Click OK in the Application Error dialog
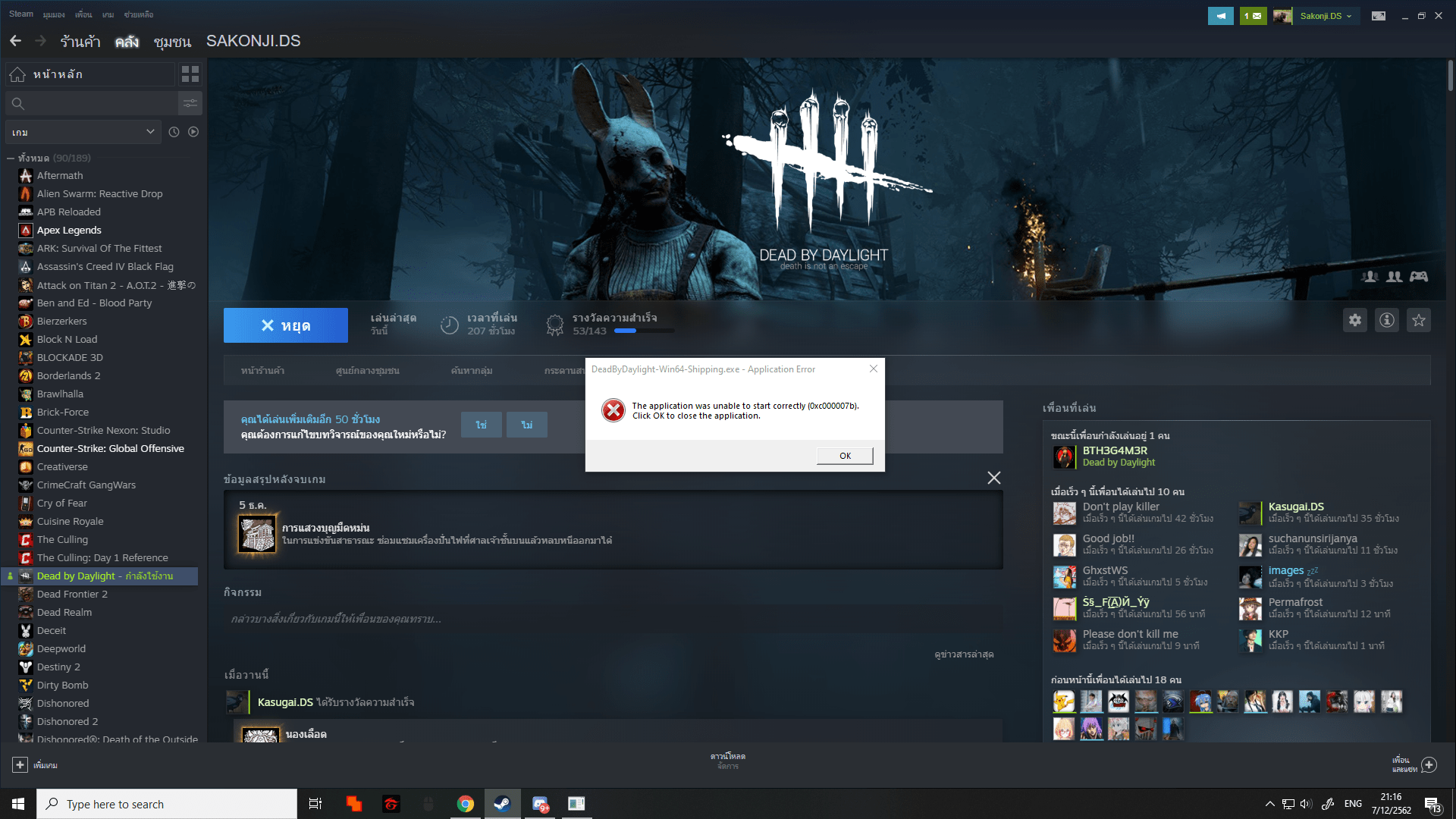The width and height of the screenshot is (1456, 819). click(x=845, y=456)
